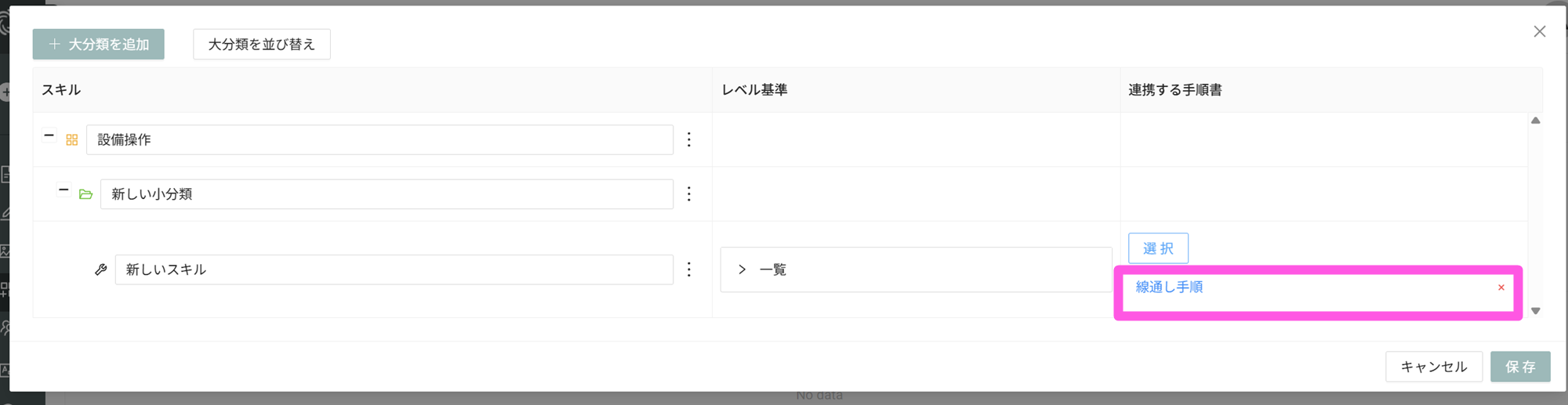Expand the 一覧 level criteria list
Image resolution: width=1568 pixels, height=405 pixels.
coord(742,269)
